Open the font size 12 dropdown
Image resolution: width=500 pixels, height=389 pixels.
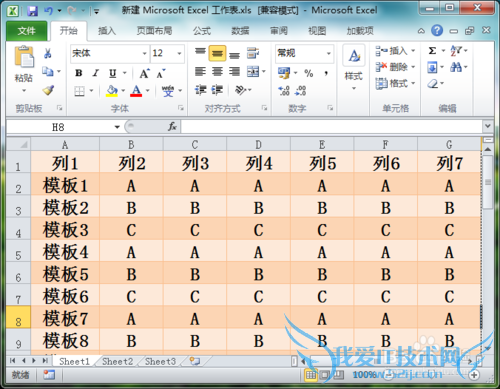(x=179, y=53)
